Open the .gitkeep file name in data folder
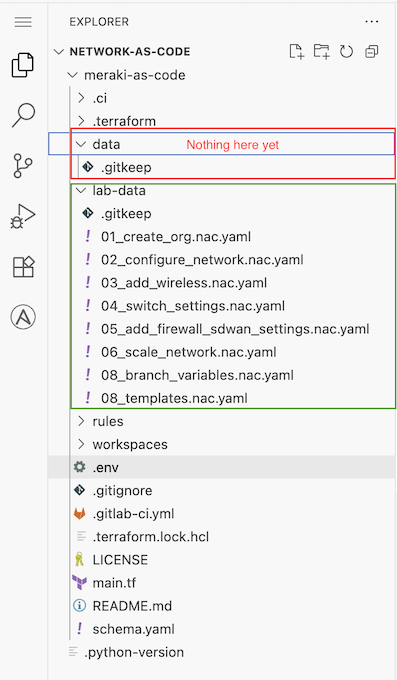397x680 pixels. (126, 167)
